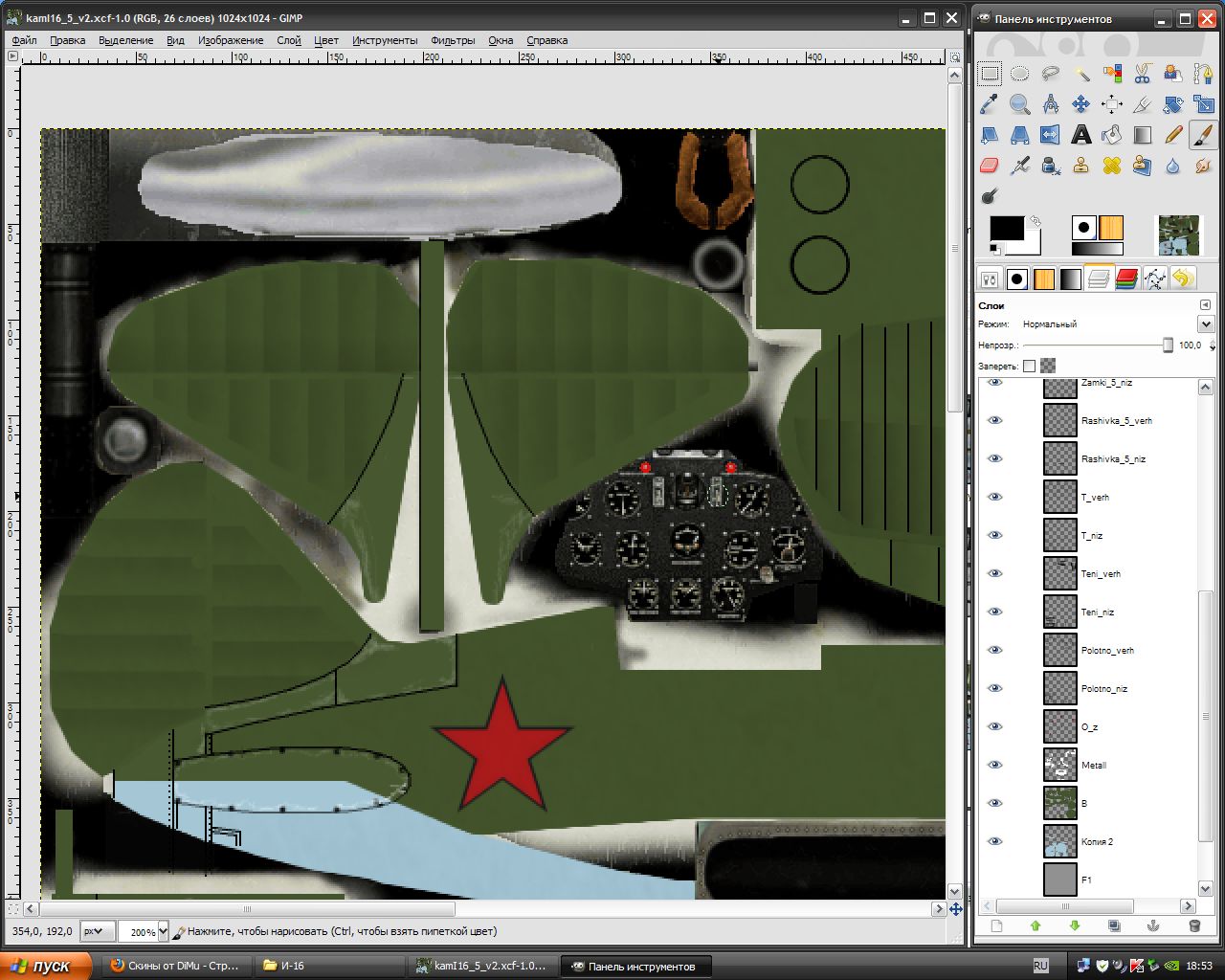Open the layer mode dropdown
This screenshot has height=980, width=1225.
point(1205,324)
